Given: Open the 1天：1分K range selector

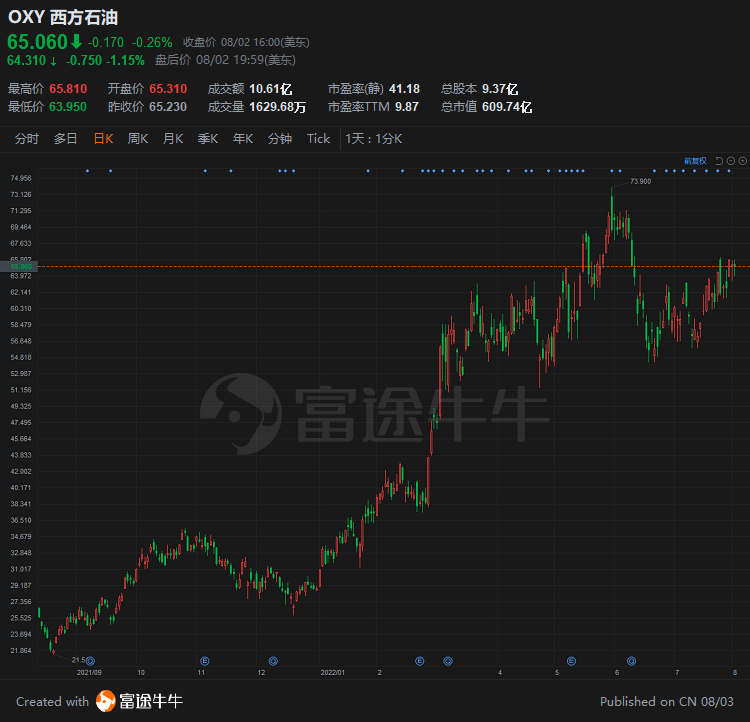Looking at the screenshot, I should pos(373,139).
